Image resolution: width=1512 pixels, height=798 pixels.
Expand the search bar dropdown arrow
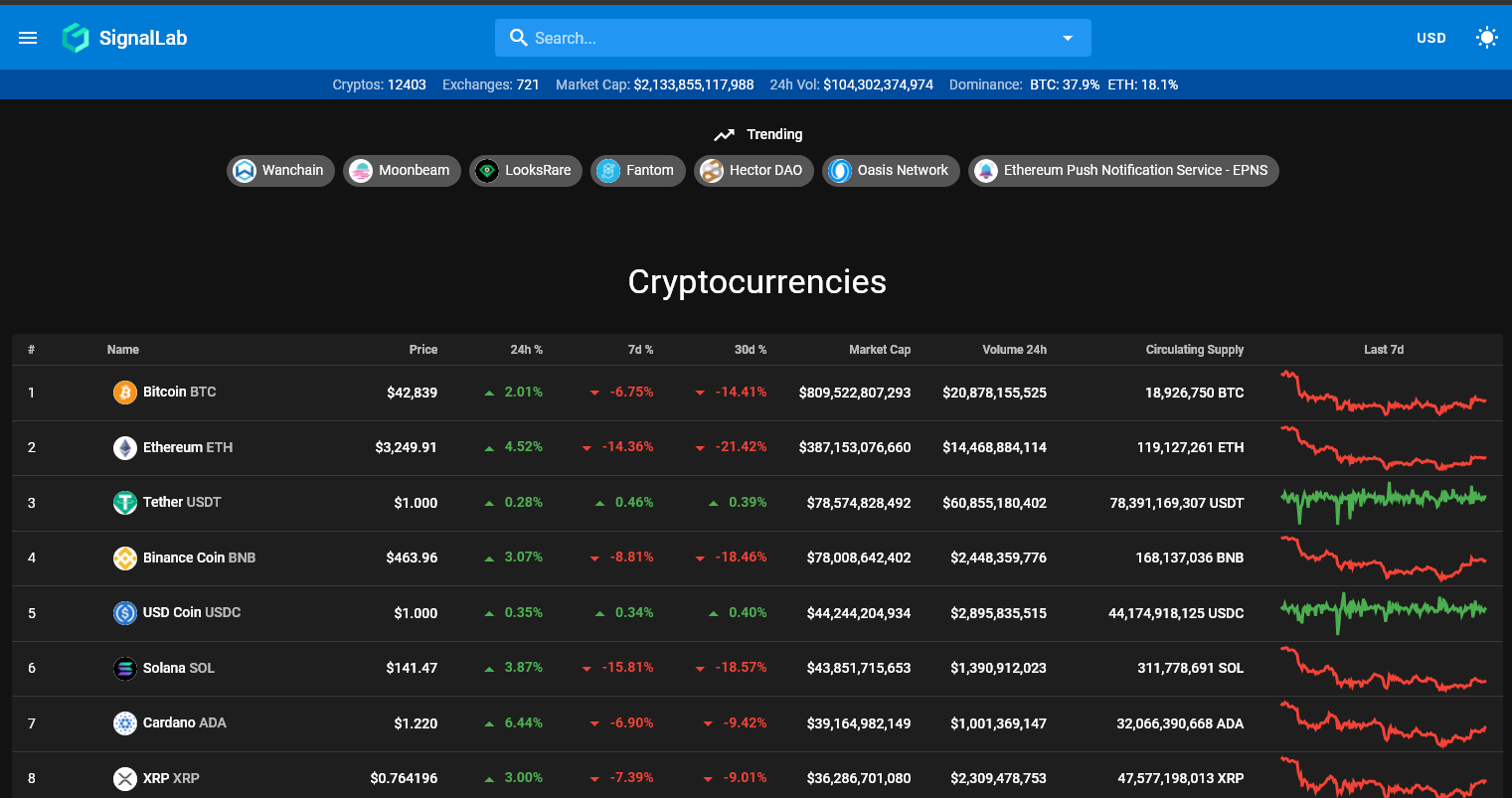[1067, 38]
